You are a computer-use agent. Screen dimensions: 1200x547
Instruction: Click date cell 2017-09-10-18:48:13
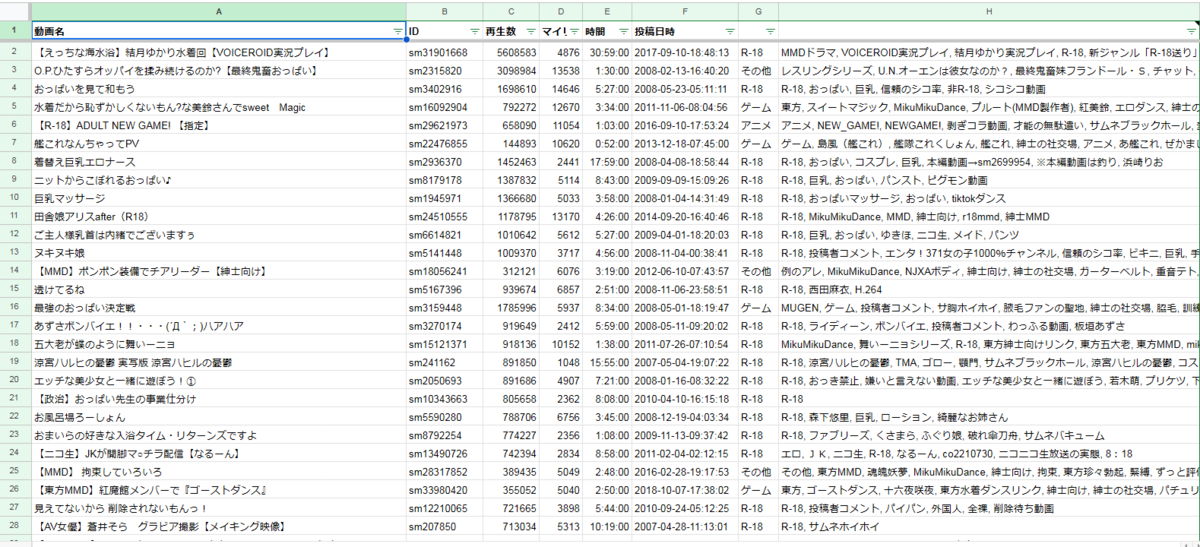click(685, 52)
